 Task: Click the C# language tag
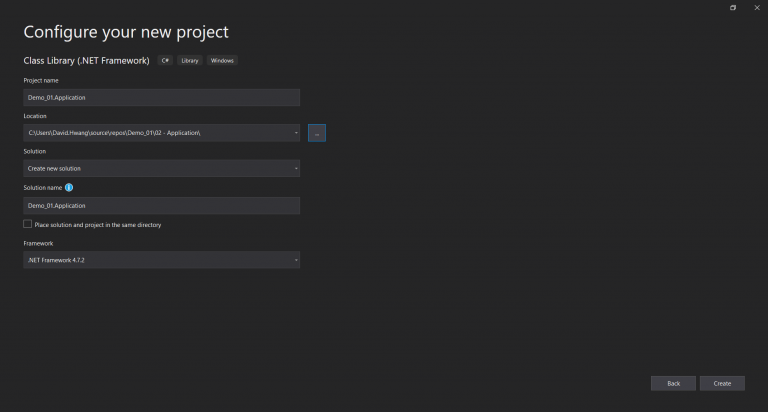165,60
